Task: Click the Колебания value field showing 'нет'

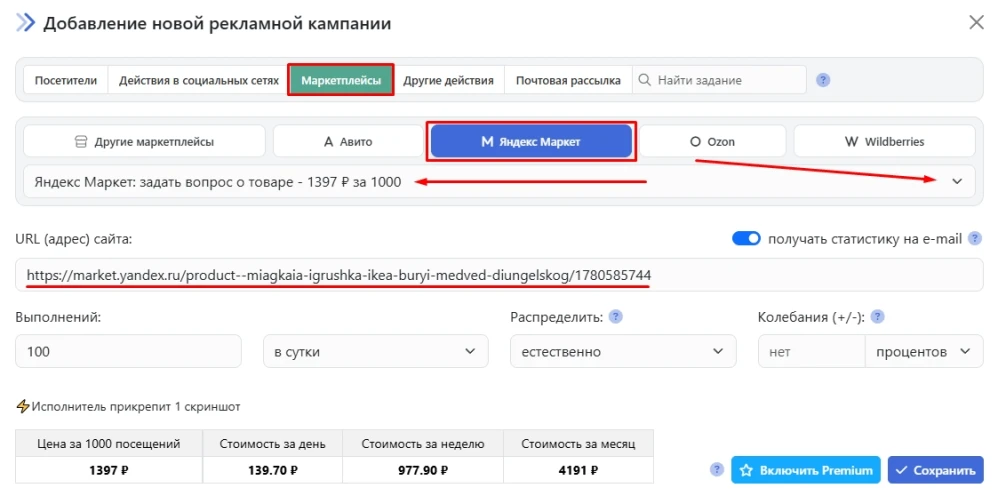Action: point(812,351)
